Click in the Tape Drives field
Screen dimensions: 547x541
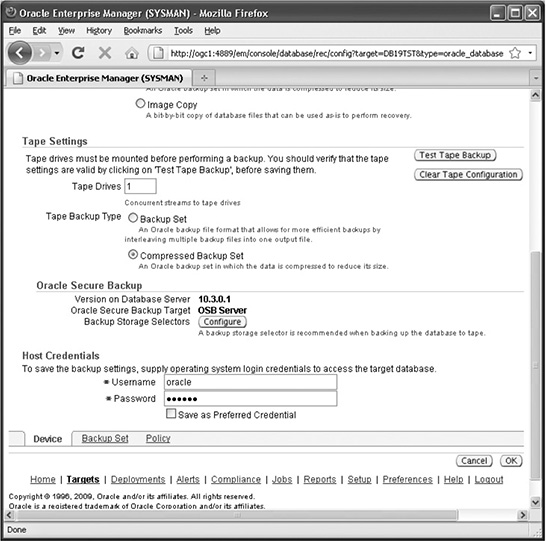pos(141,186)
